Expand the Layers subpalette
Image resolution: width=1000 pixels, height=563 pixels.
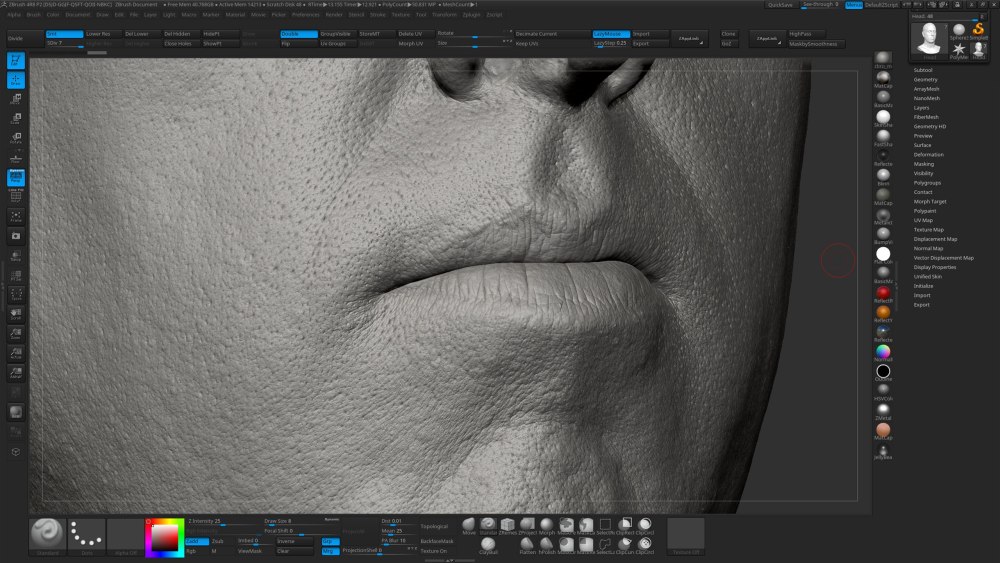[921, 108]
